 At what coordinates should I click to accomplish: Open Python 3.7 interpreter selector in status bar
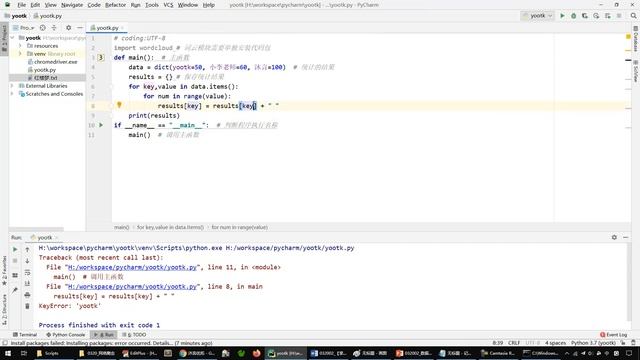coord(593,343)
